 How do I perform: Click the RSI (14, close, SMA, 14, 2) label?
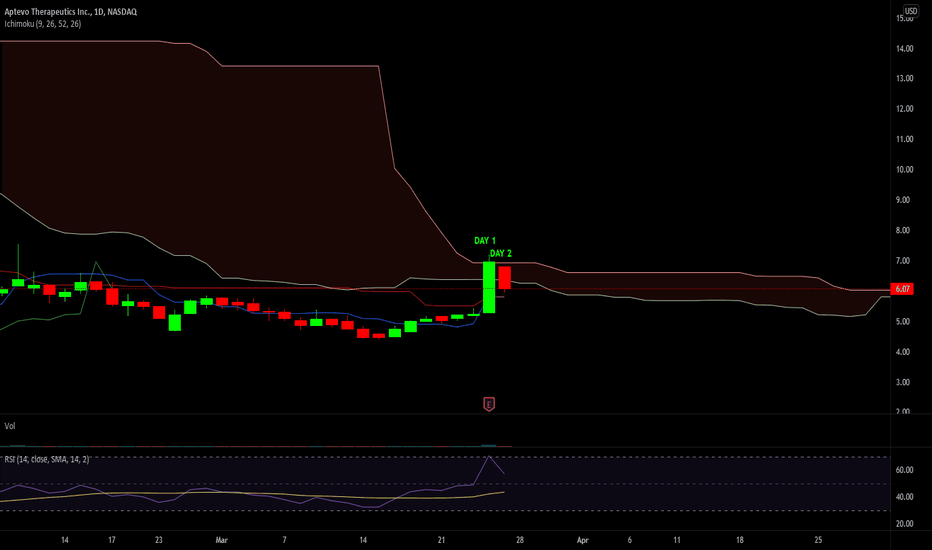pos(46,459)
